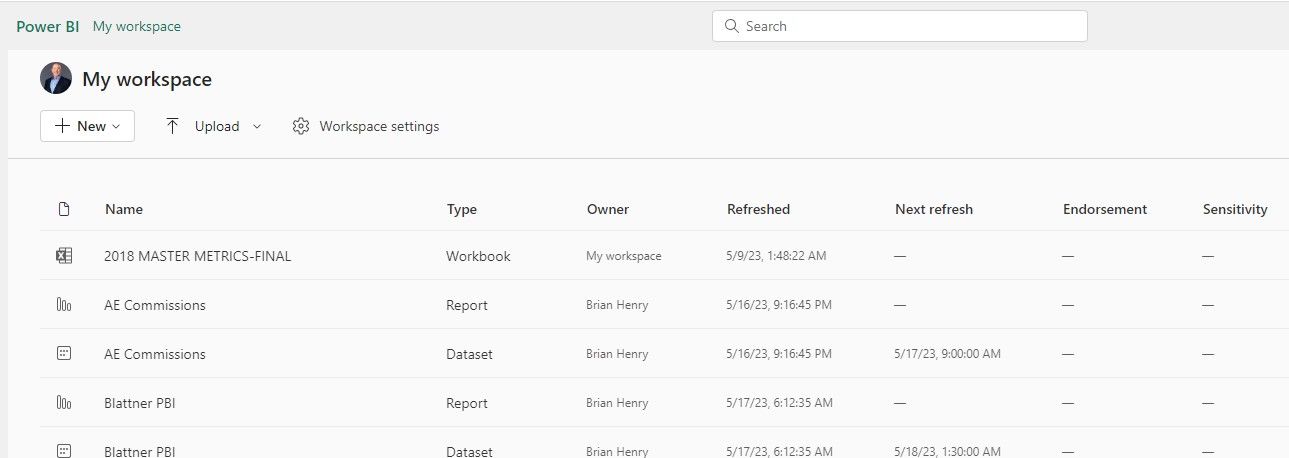
Task: Click the Workbook type cell
Action: [478, 256]
